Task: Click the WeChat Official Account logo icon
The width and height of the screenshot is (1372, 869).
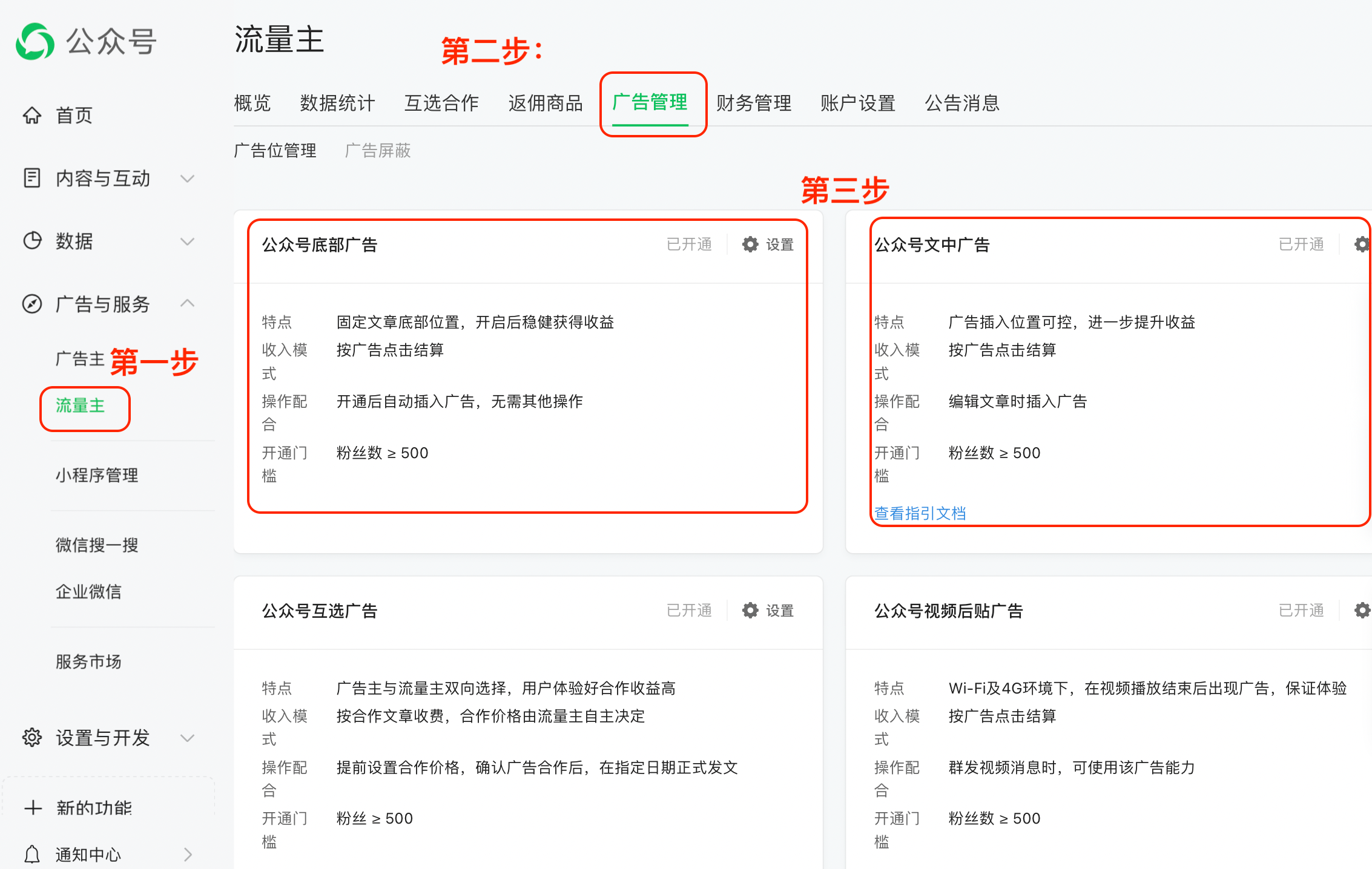Action: click(35, 42)
